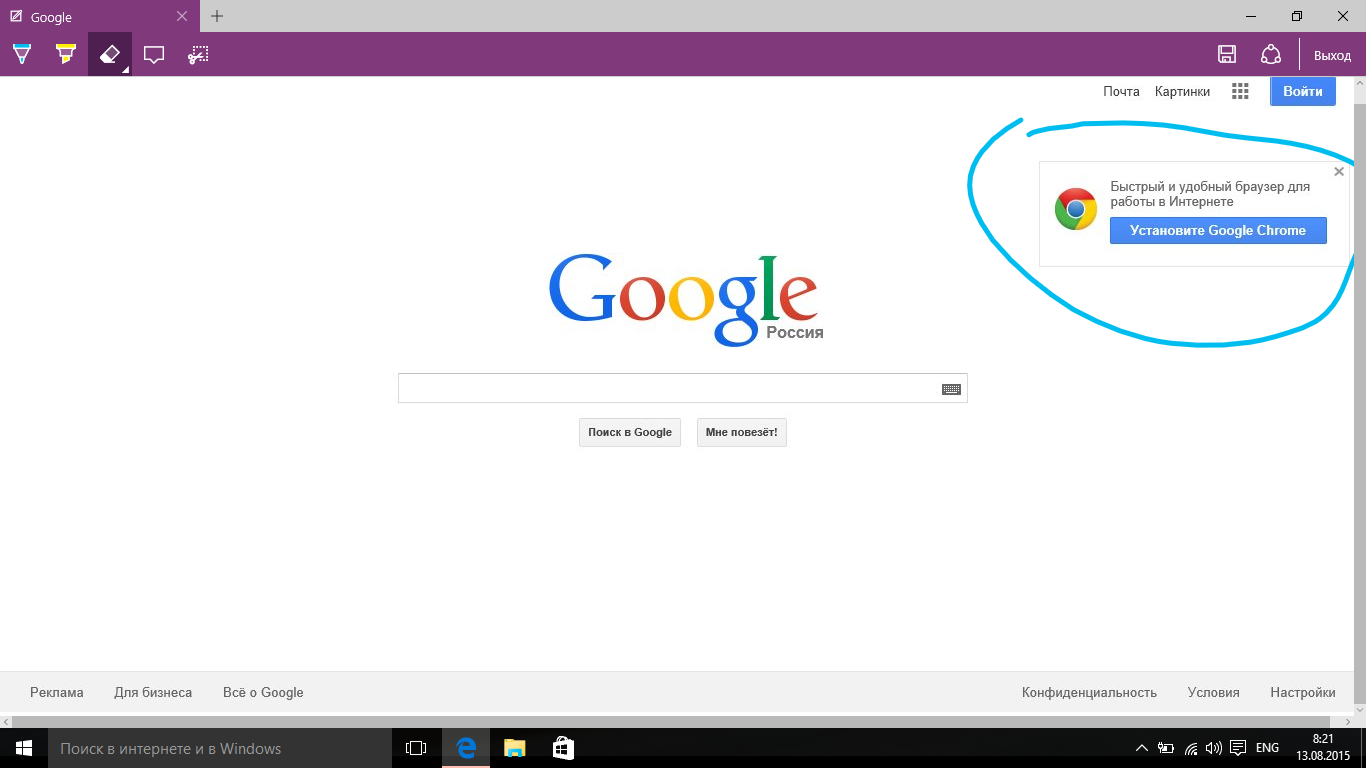
Task: Click Установите Google Chrome button
Action: click(x=1218, y=230)
